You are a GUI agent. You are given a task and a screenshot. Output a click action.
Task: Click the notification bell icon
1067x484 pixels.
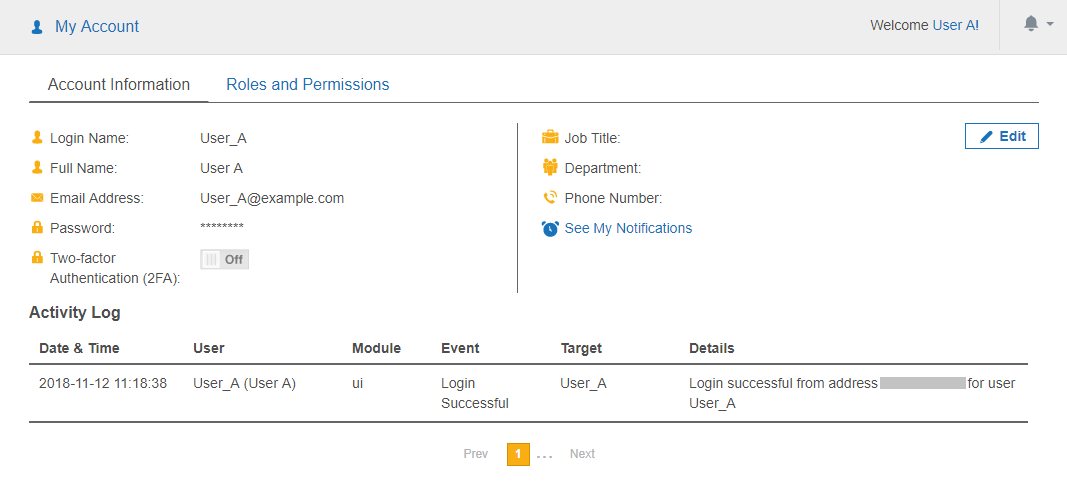pos(1031,24)
